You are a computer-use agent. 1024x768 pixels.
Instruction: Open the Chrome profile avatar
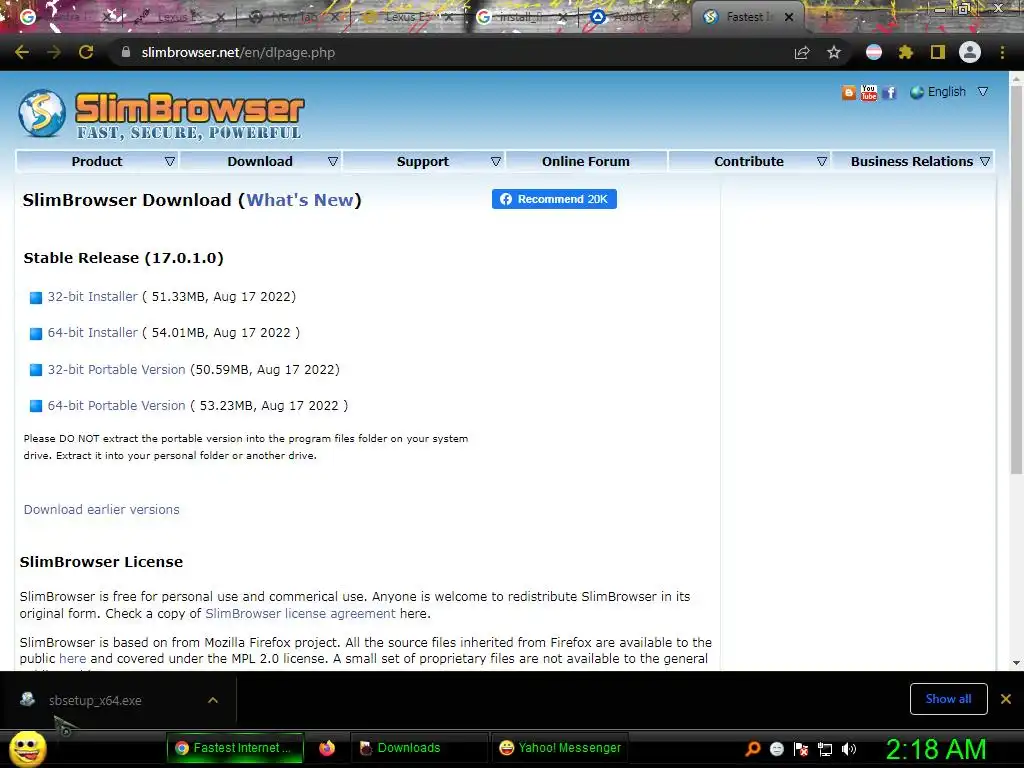[x=970, y=52]
